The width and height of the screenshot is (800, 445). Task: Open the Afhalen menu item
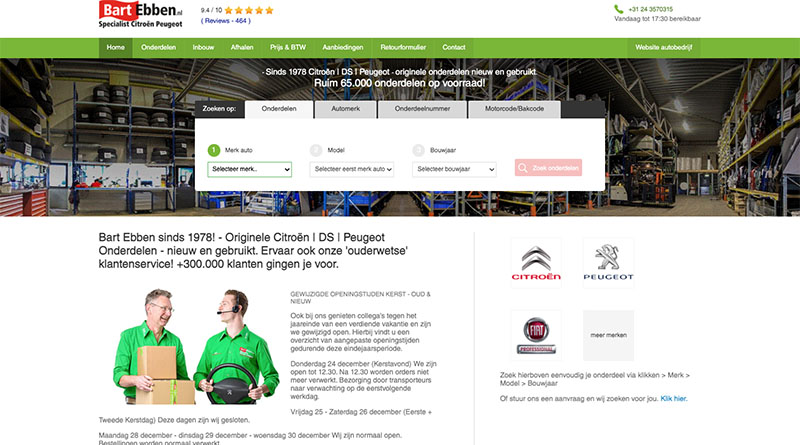click(x=242, y=47)
